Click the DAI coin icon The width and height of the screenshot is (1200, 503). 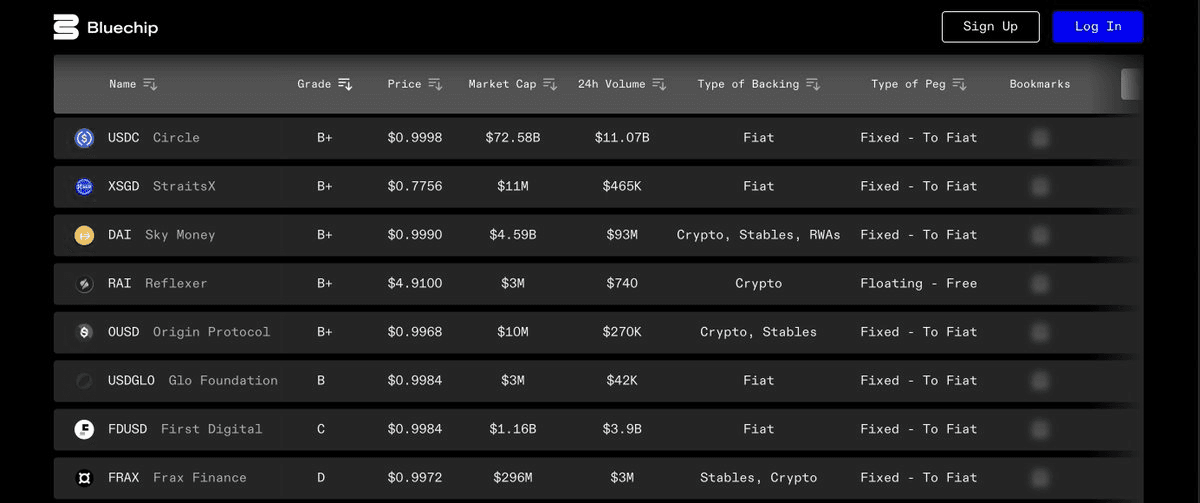[85, 235]
